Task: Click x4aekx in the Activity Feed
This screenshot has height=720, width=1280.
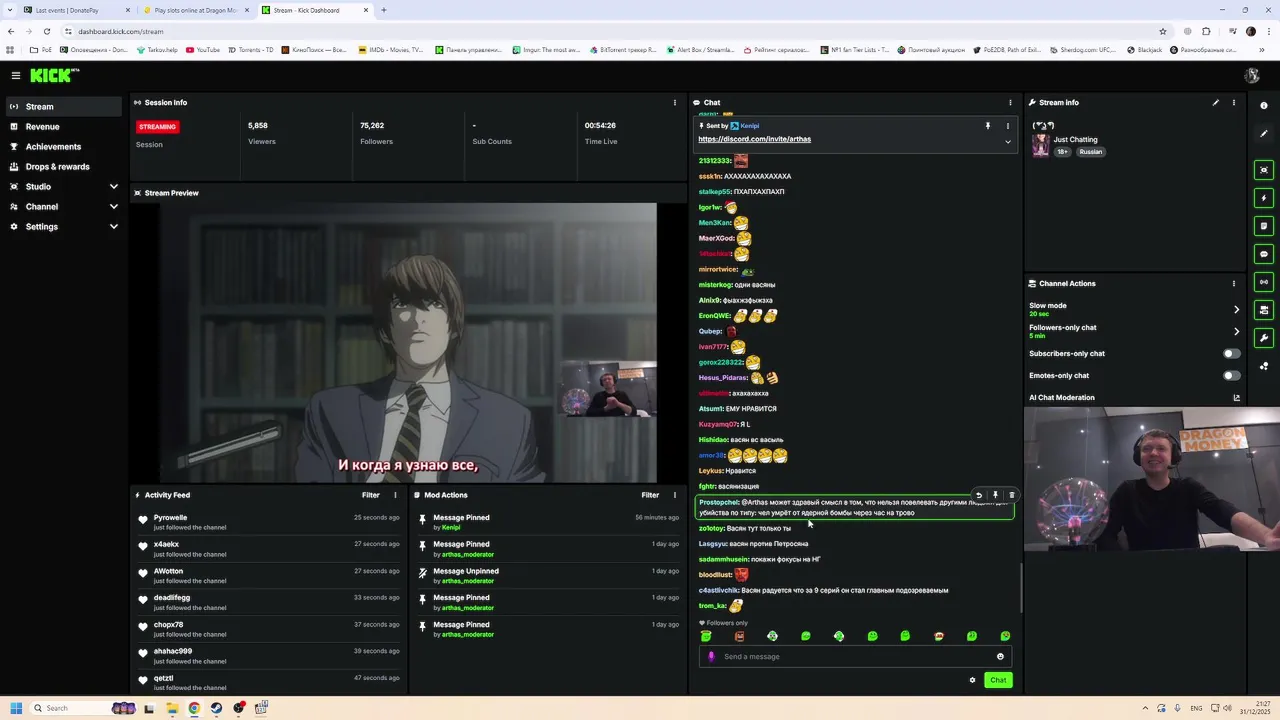Action: [166, 544]
